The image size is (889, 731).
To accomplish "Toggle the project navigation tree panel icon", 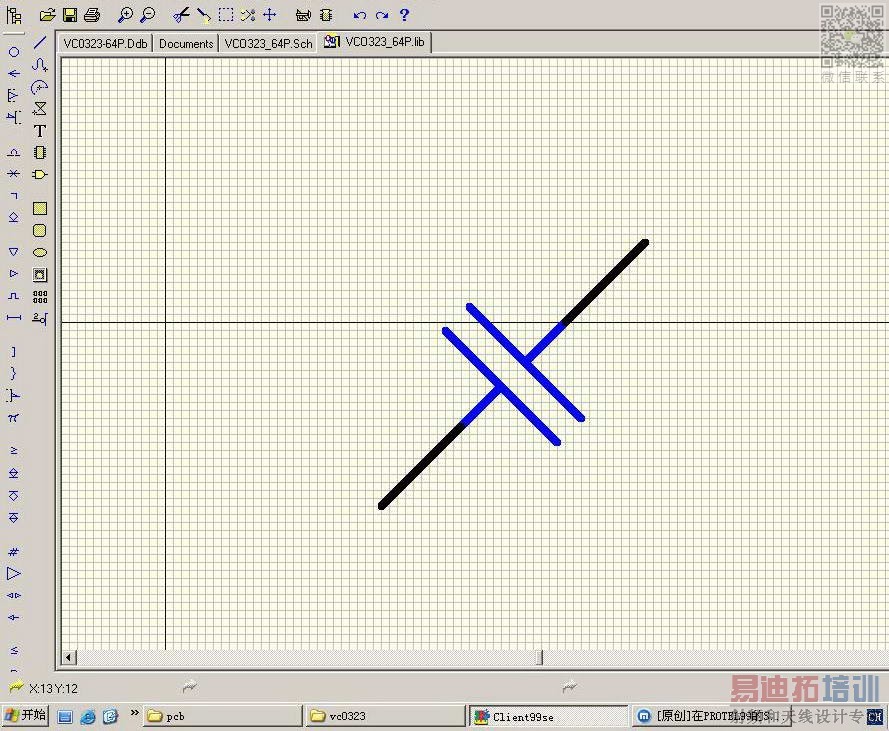I will (x=14, y=15).
